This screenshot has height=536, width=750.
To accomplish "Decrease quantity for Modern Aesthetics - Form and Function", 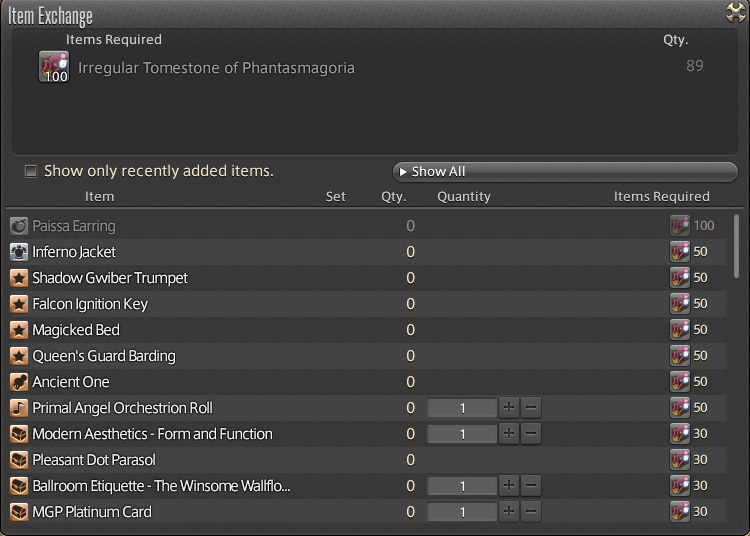I will 531,434.
